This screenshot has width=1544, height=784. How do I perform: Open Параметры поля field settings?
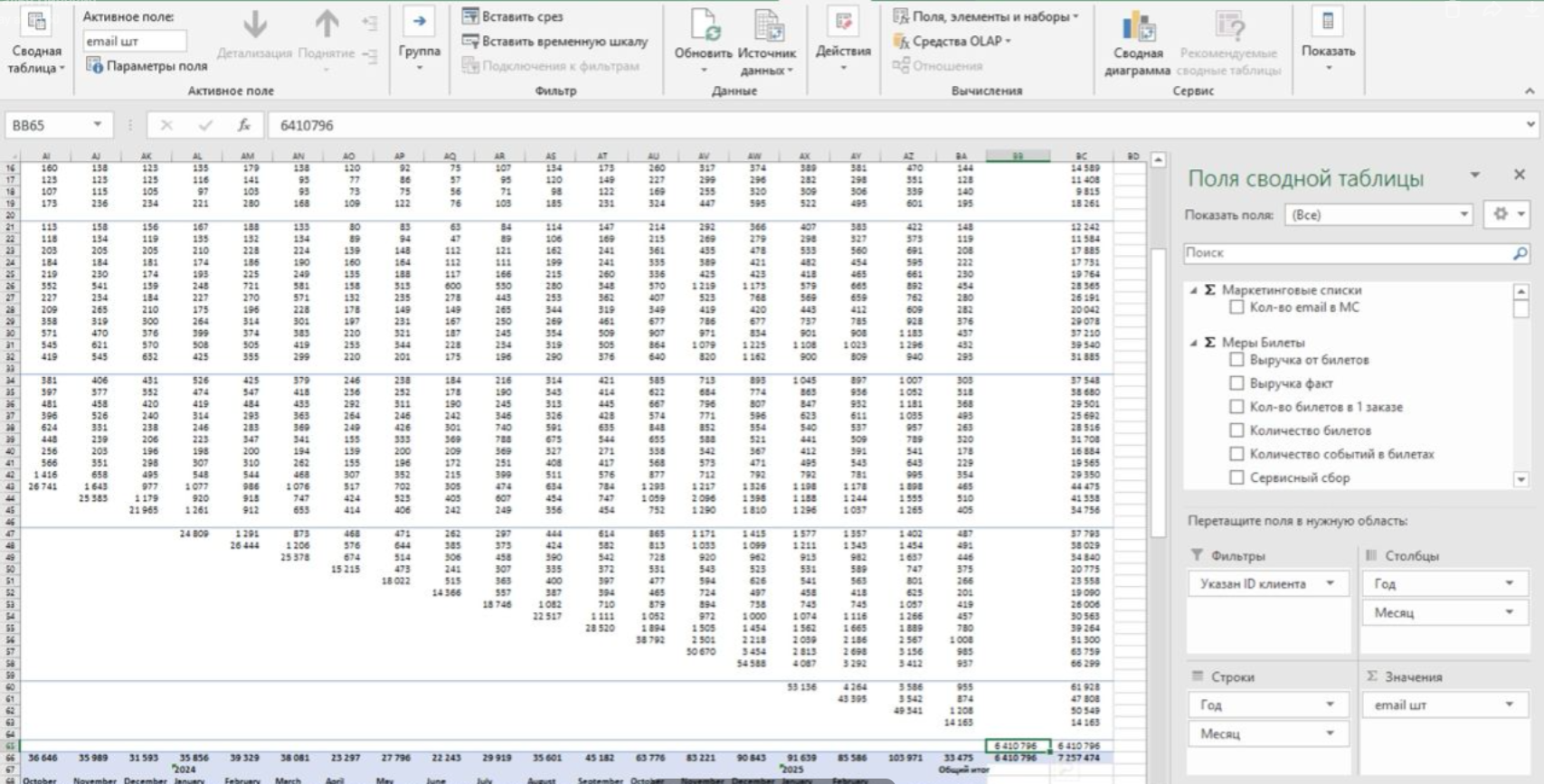(147, 66)
